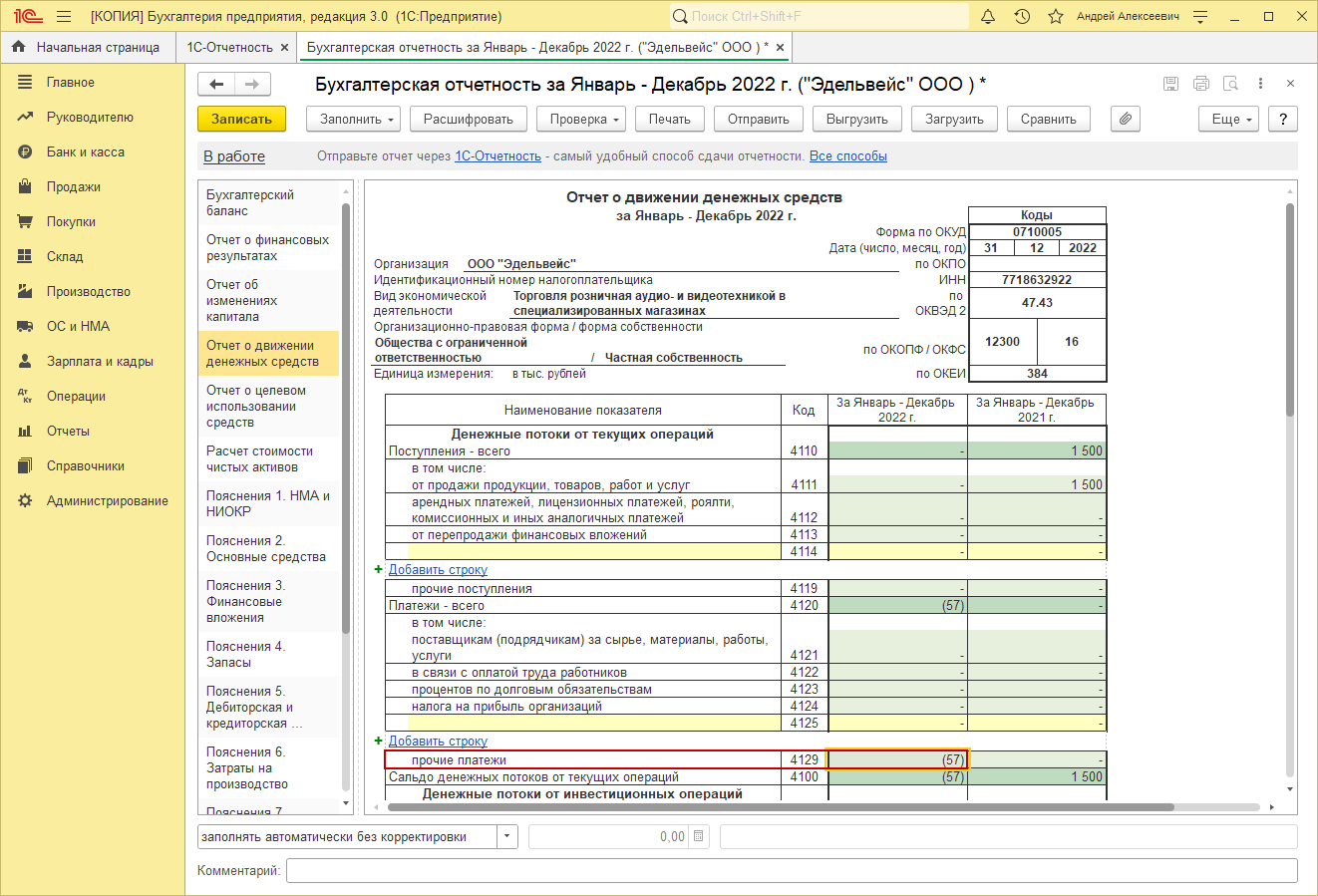Click the Расшифровать button
Screen dimensions: 1318x896
(468, 119)
